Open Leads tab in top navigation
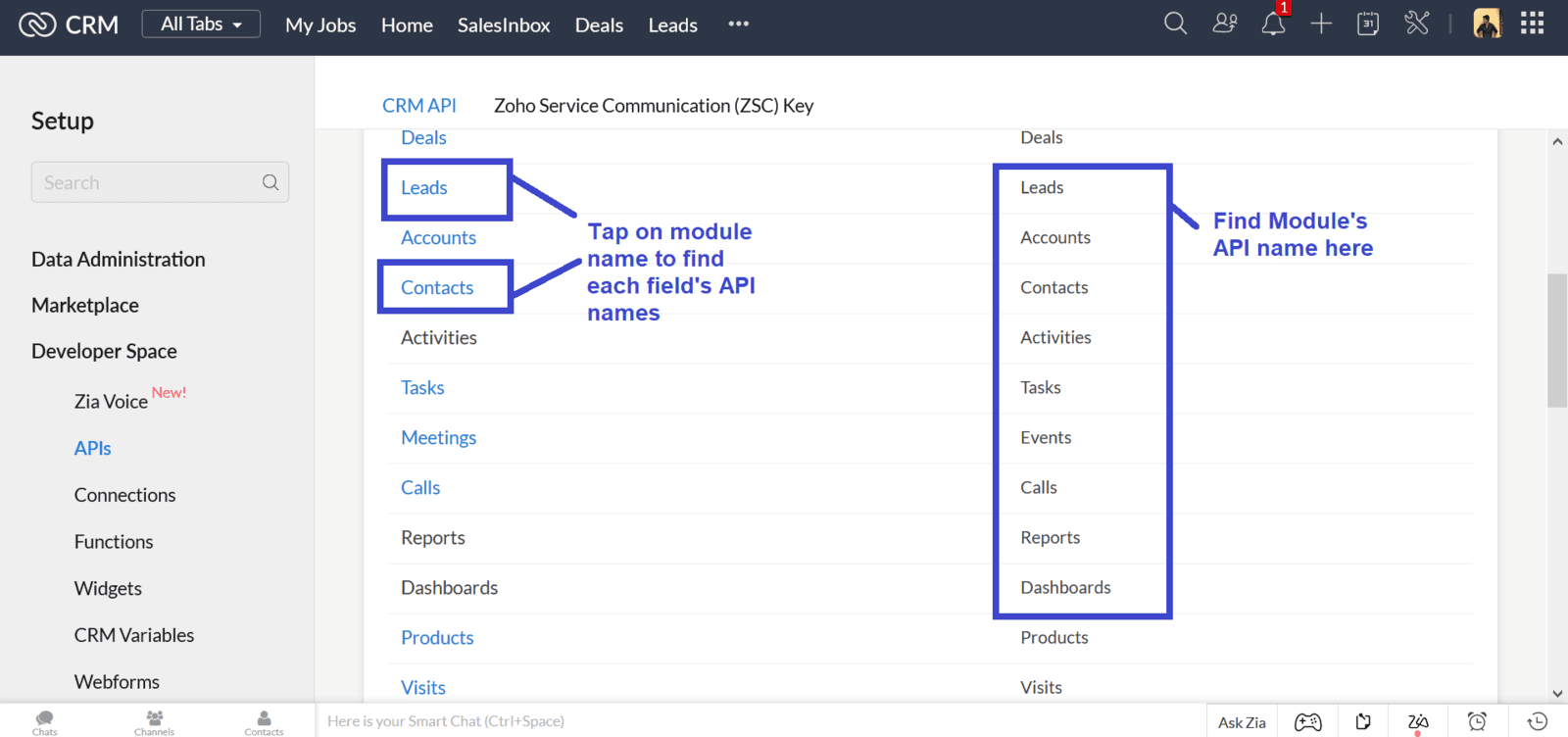The height and width of the screenshot is (737, 1568). coord(672,25)
